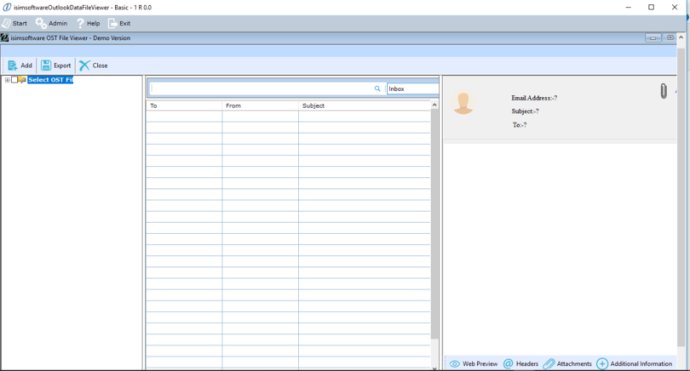Click the Export toolbar button

56,66
